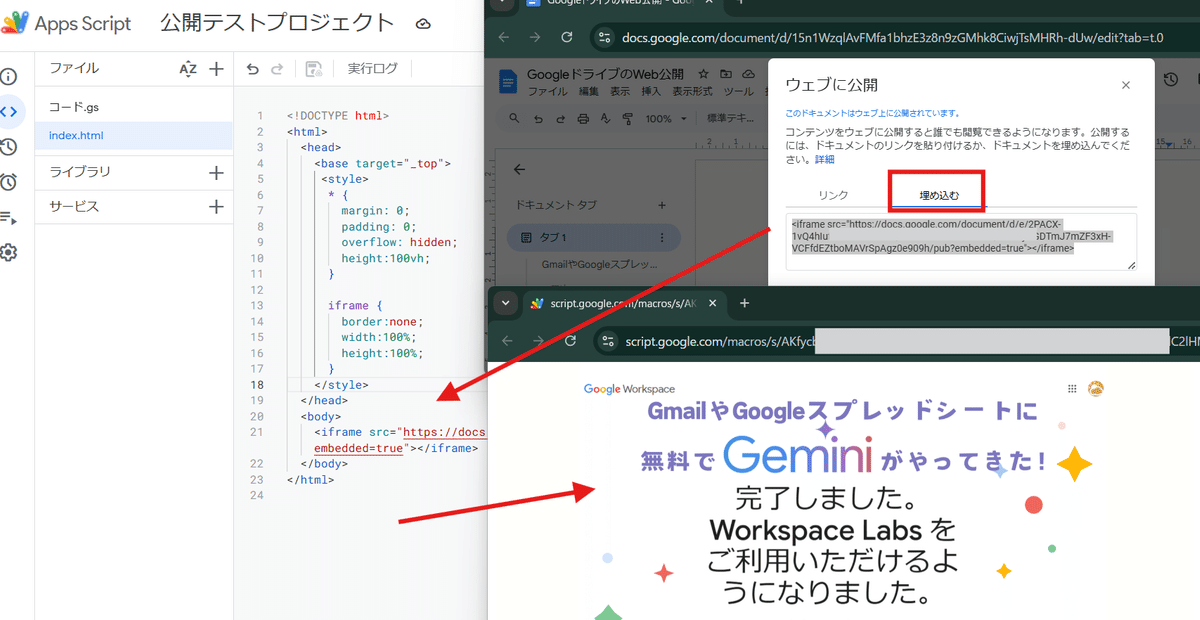Viewport: 1200px width, 620px height.
Task: Add a library with its plus icon
Action: (216, 172)
